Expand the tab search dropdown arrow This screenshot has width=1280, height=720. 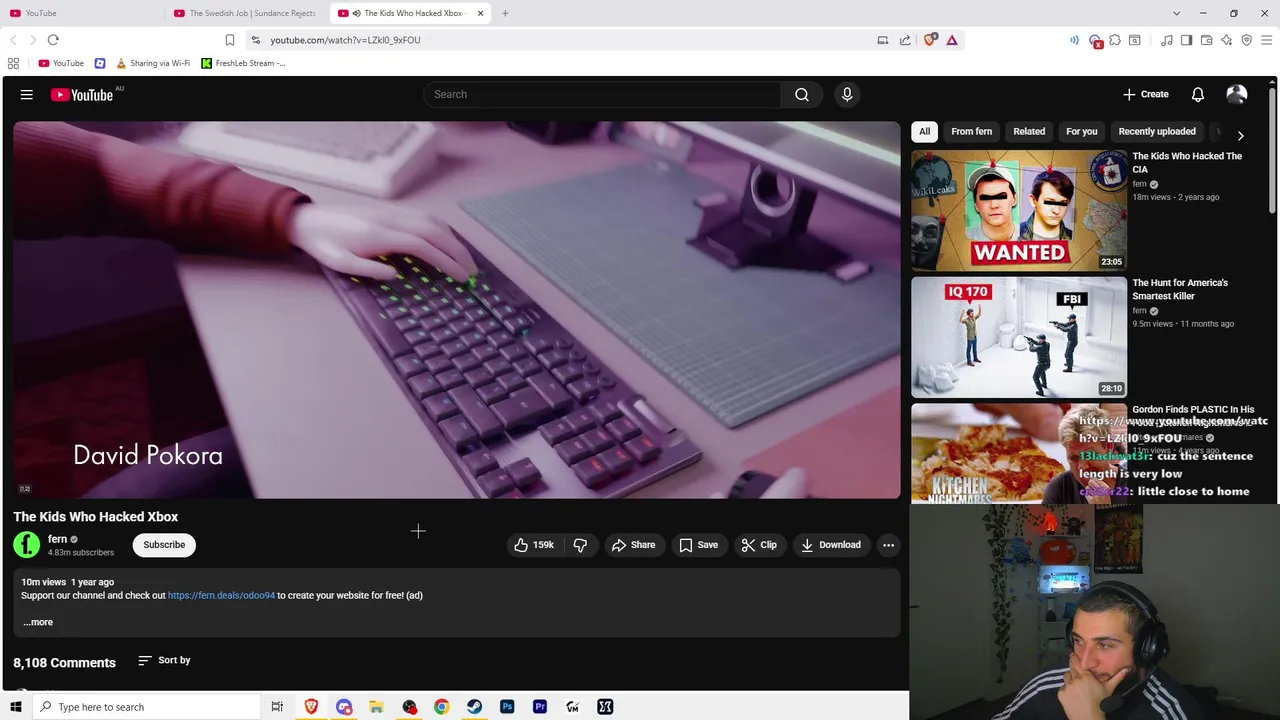pyautogui.click(x=1176, y=13)
